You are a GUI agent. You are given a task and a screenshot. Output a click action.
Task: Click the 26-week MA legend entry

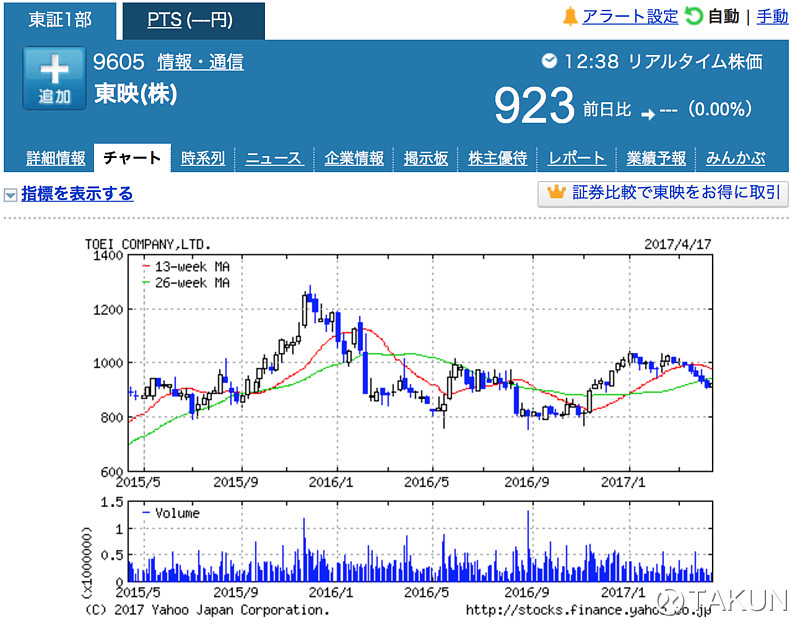pos(186,283)
